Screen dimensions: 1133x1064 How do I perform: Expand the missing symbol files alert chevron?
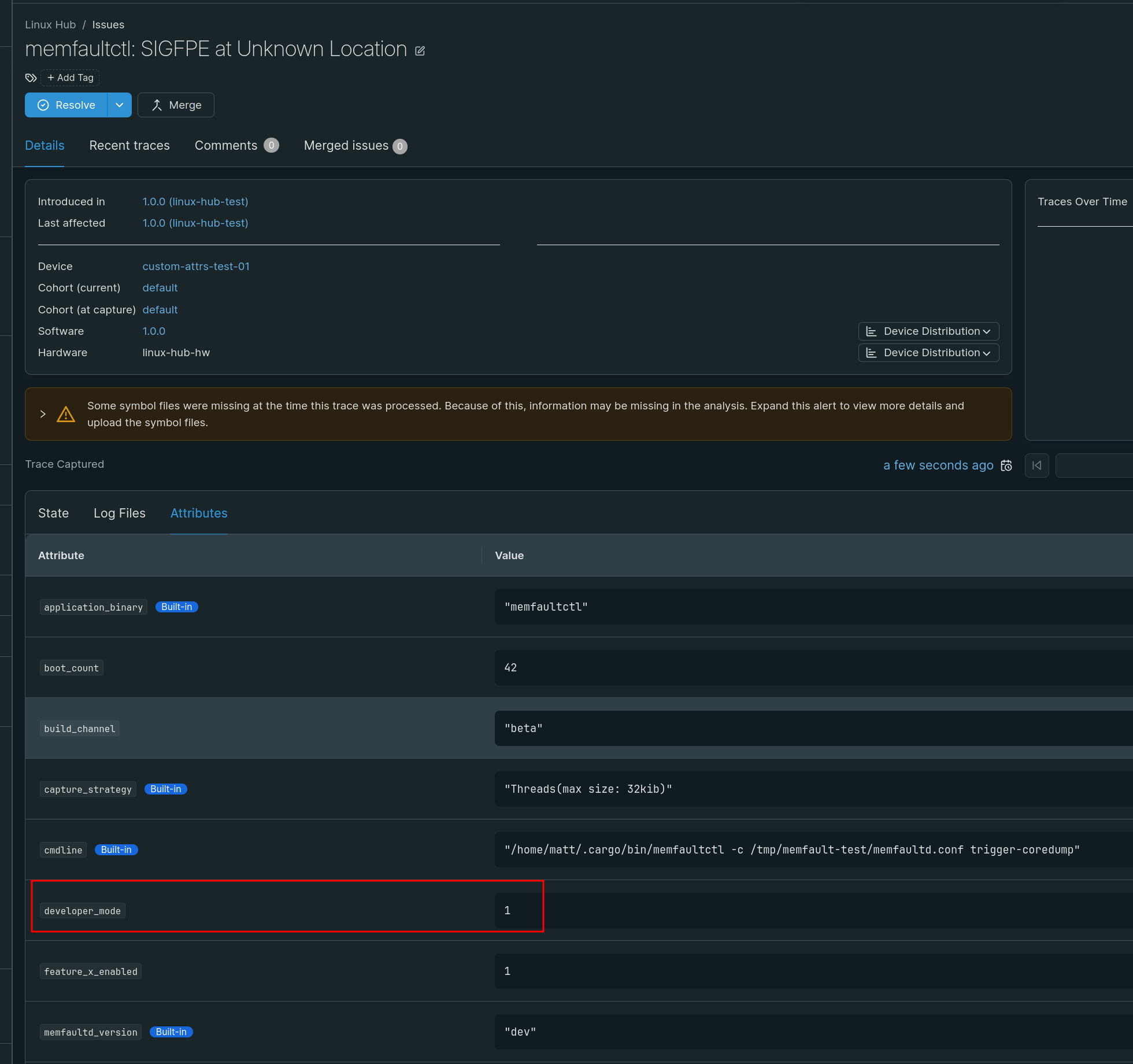pyautogui.click(x=43, y=414)
